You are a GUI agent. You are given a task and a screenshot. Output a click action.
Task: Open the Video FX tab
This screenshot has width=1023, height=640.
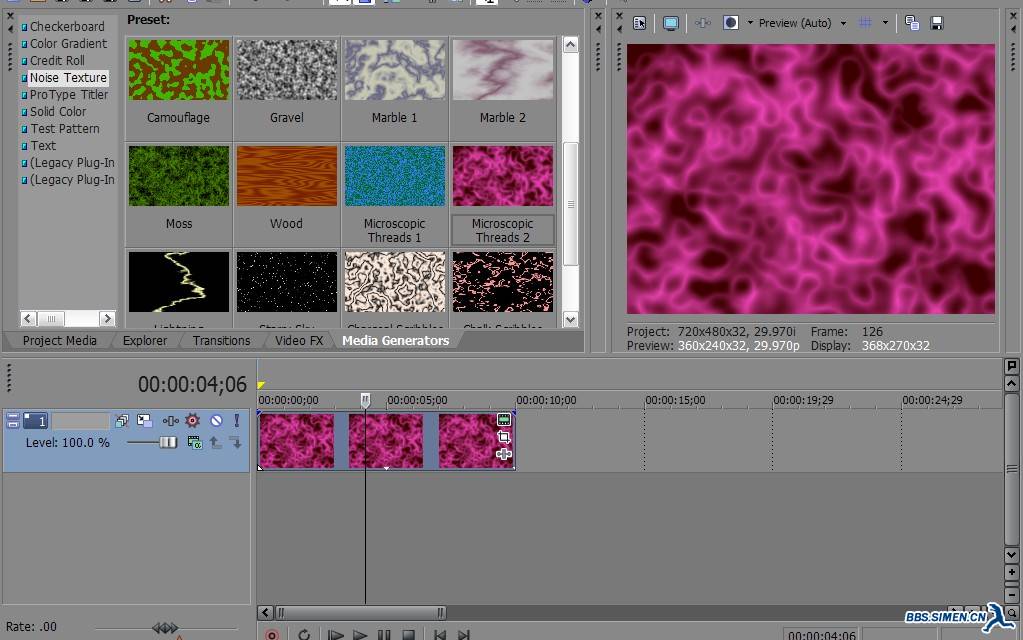[299, 341]
